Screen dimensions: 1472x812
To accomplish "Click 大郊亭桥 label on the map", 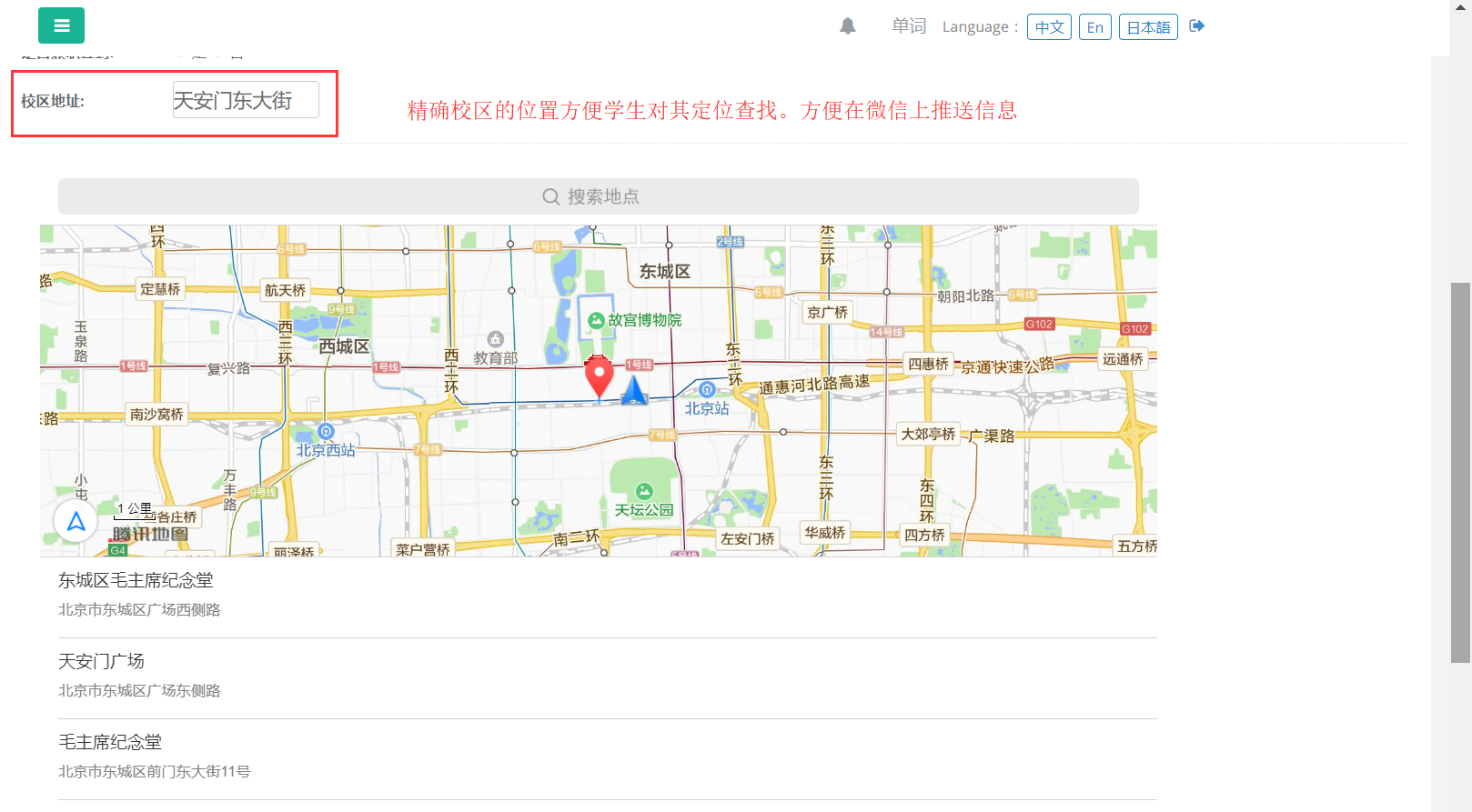I will [x=928, y=434].
